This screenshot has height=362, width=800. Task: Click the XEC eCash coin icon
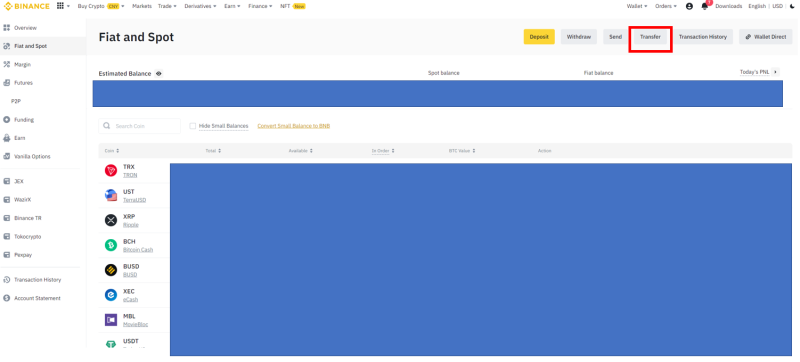[111, 295]
